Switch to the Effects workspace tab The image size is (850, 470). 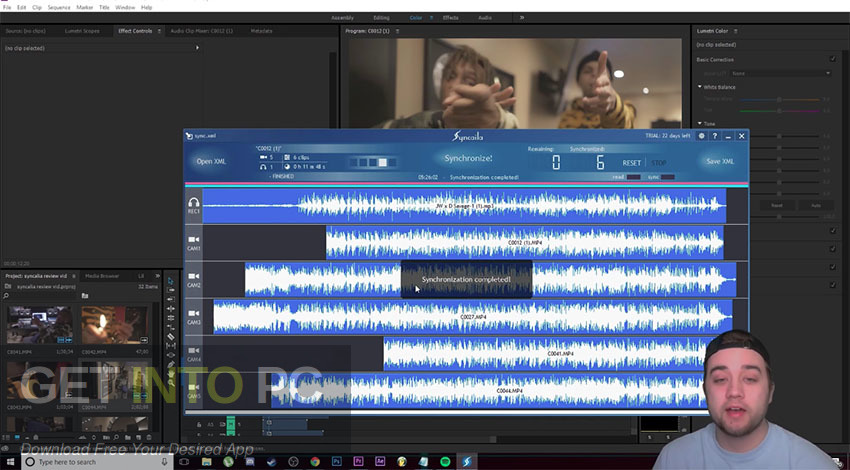[x=450, y=18]
